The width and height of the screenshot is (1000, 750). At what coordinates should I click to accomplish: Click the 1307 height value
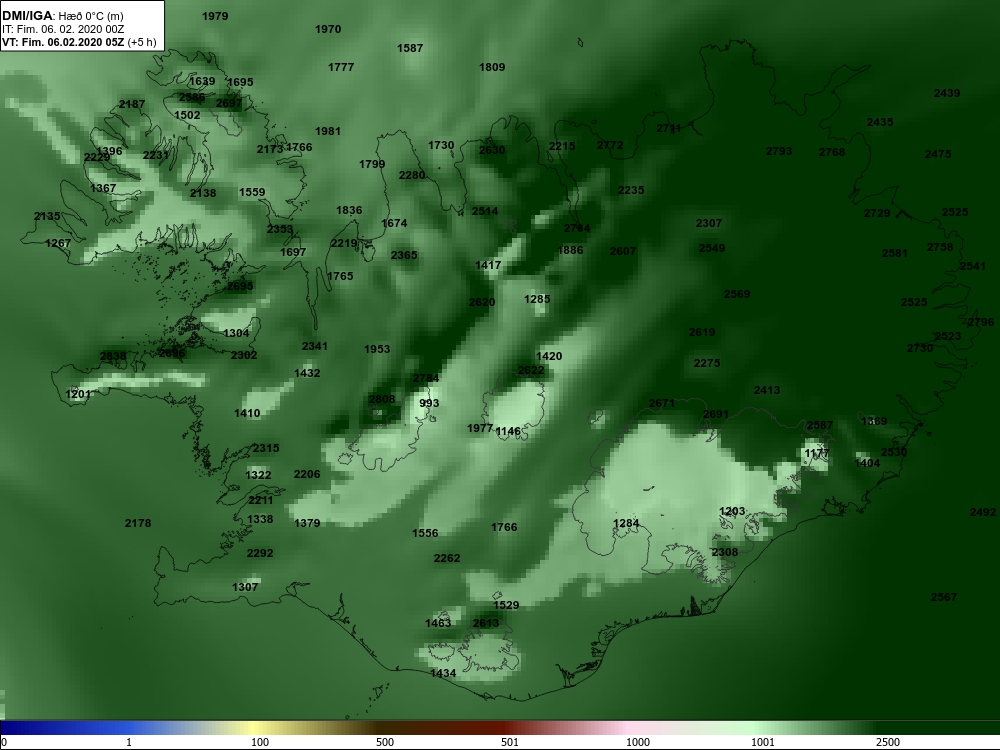(x=245, y=587)
